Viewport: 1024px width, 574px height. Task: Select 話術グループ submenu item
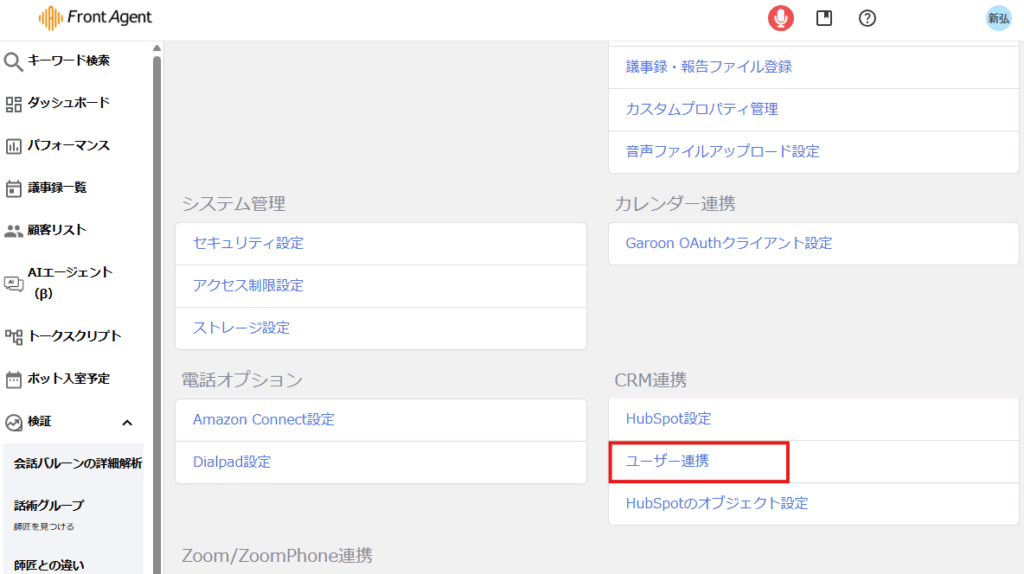(x=49, y=506)
